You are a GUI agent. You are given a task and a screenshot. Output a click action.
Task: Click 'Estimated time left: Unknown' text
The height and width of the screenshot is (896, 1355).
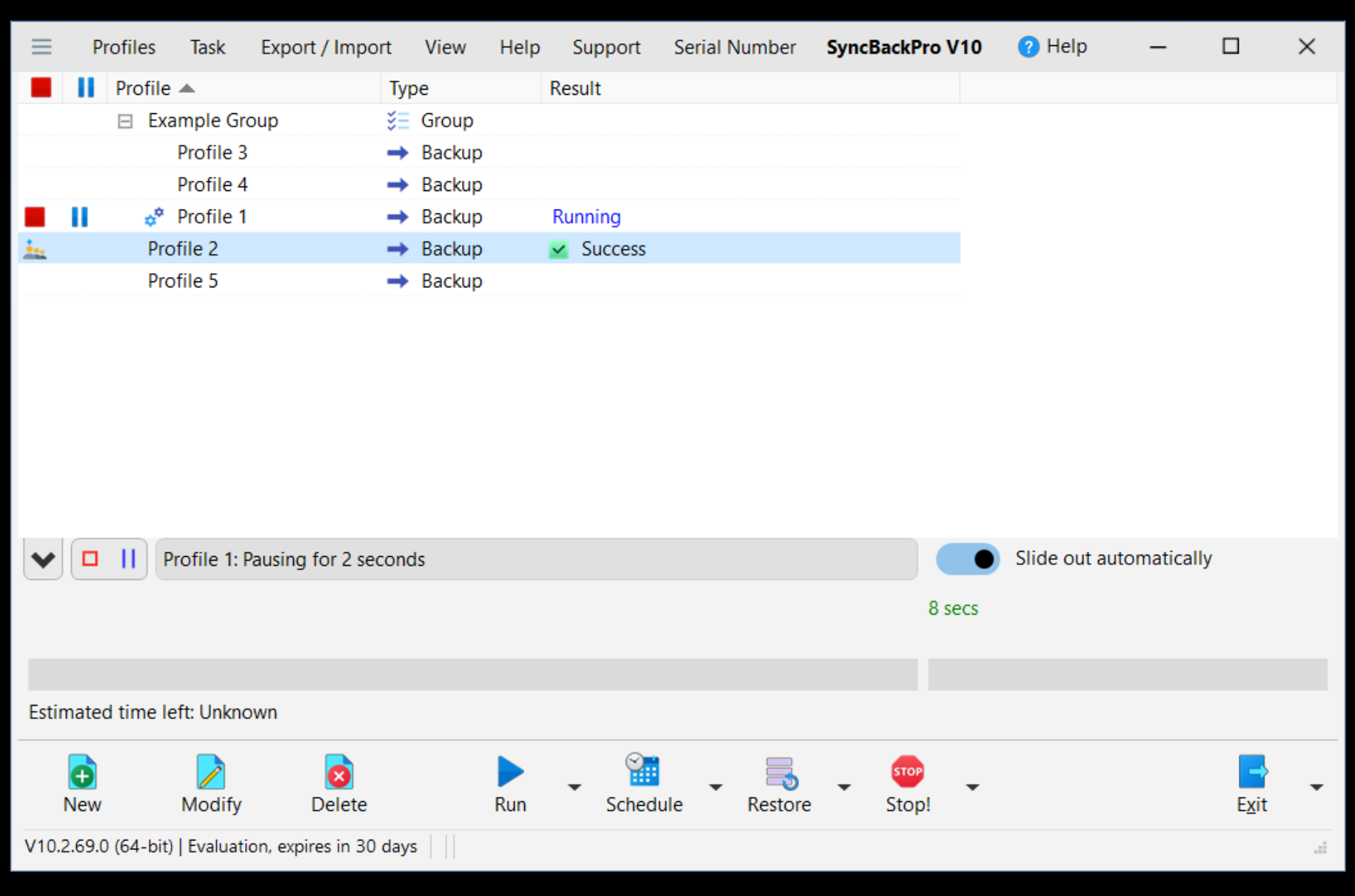point(153,712)
